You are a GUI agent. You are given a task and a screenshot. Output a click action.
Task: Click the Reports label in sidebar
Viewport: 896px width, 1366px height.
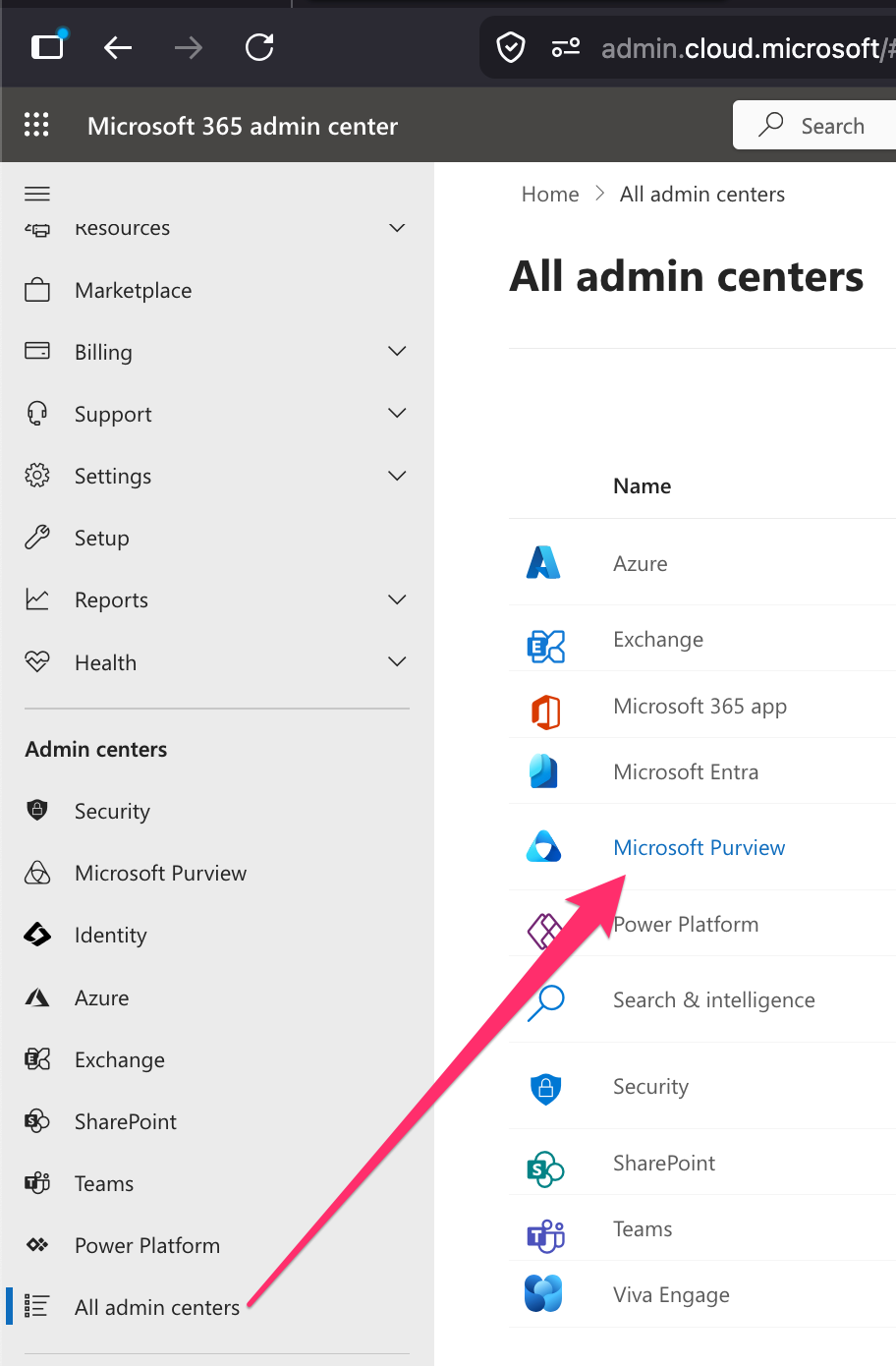[111, 599]
